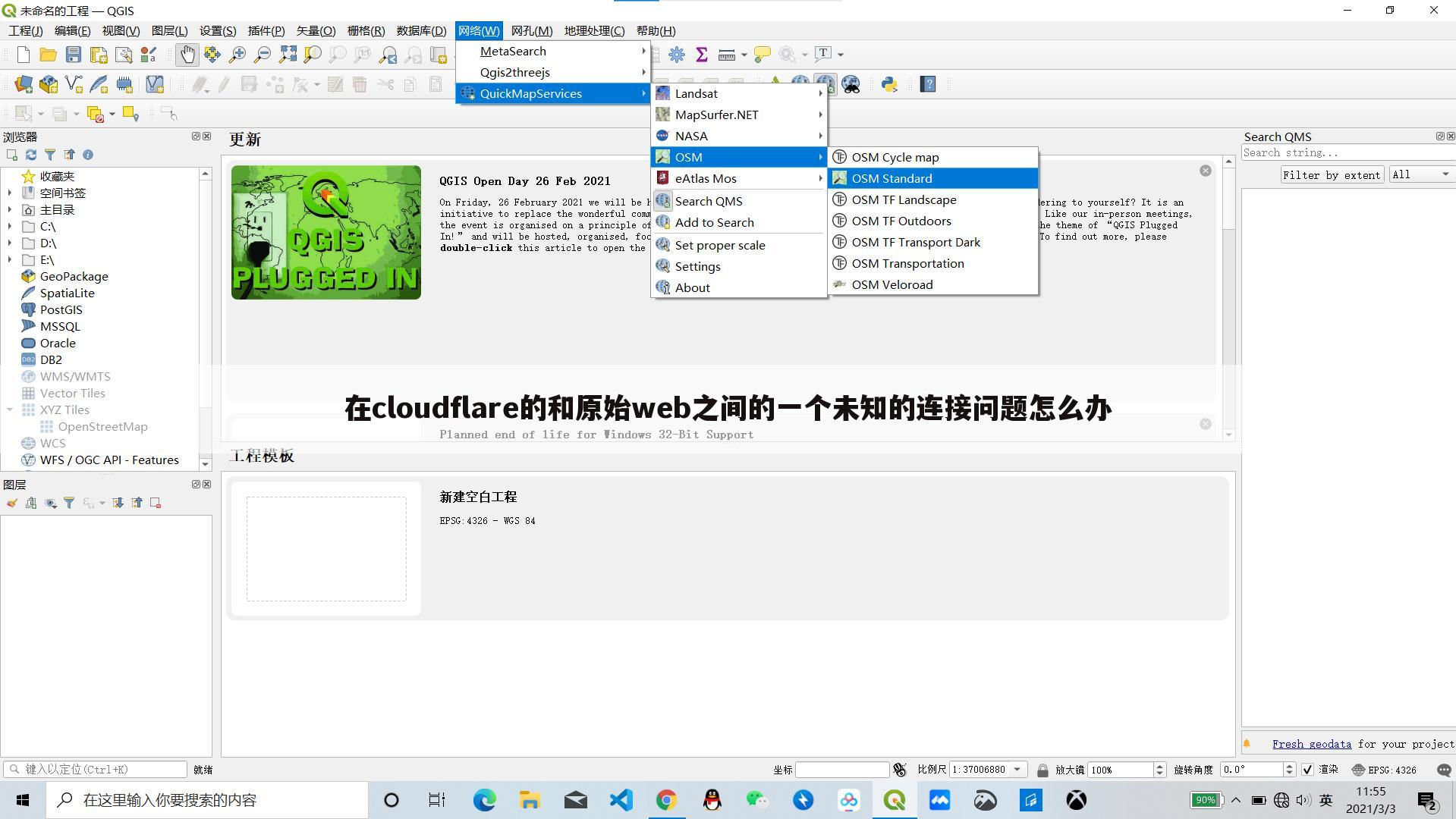Select the Zoom In magnifier tool
1456x819 pixels.
[237, 55]
